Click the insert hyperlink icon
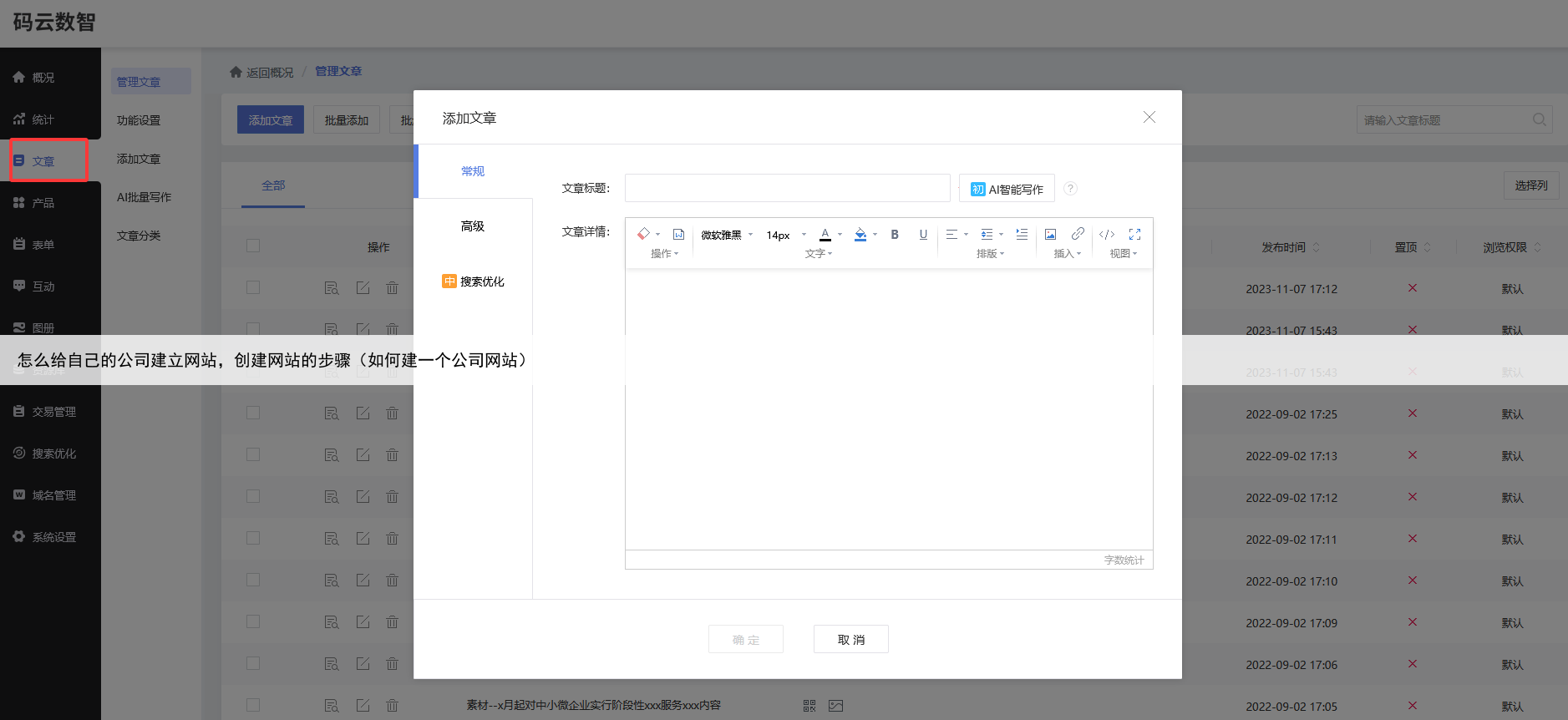1568x720 pixels. tap(1078, 235)
